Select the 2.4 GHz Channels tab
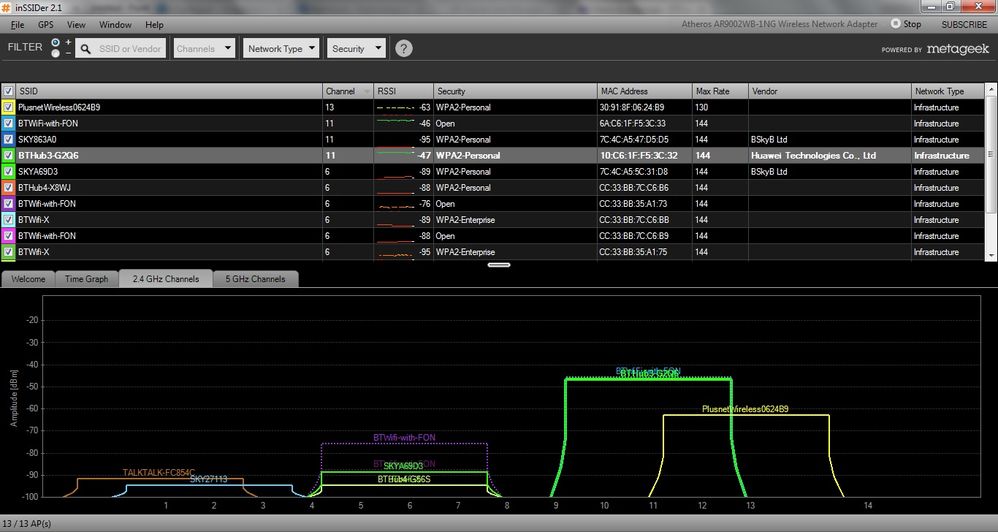The image size is (998, 532). click(x=165, y=279)
